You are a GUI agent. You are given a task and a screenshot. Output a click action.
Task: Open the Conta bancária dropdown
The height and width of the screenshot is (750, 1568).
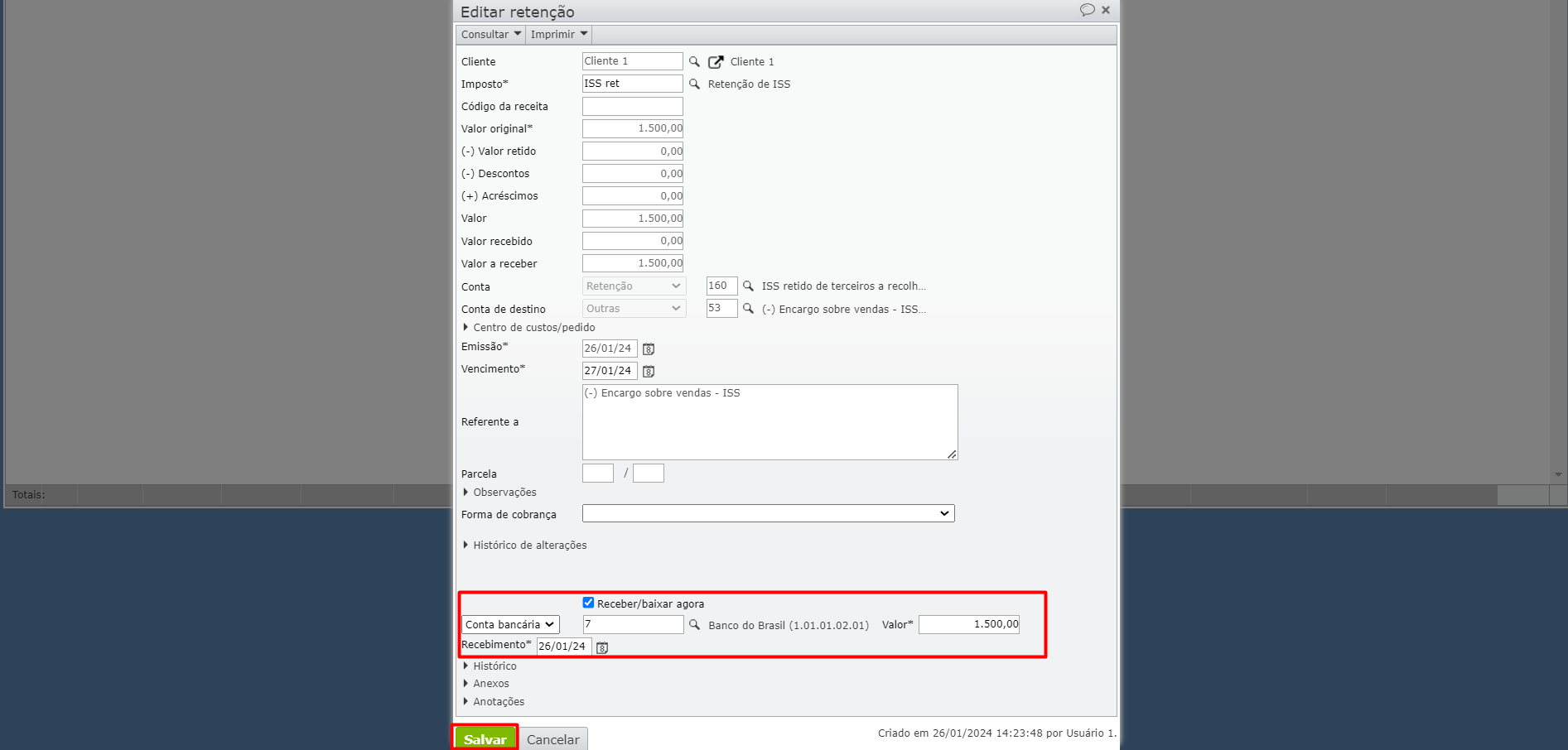[510, 624]
